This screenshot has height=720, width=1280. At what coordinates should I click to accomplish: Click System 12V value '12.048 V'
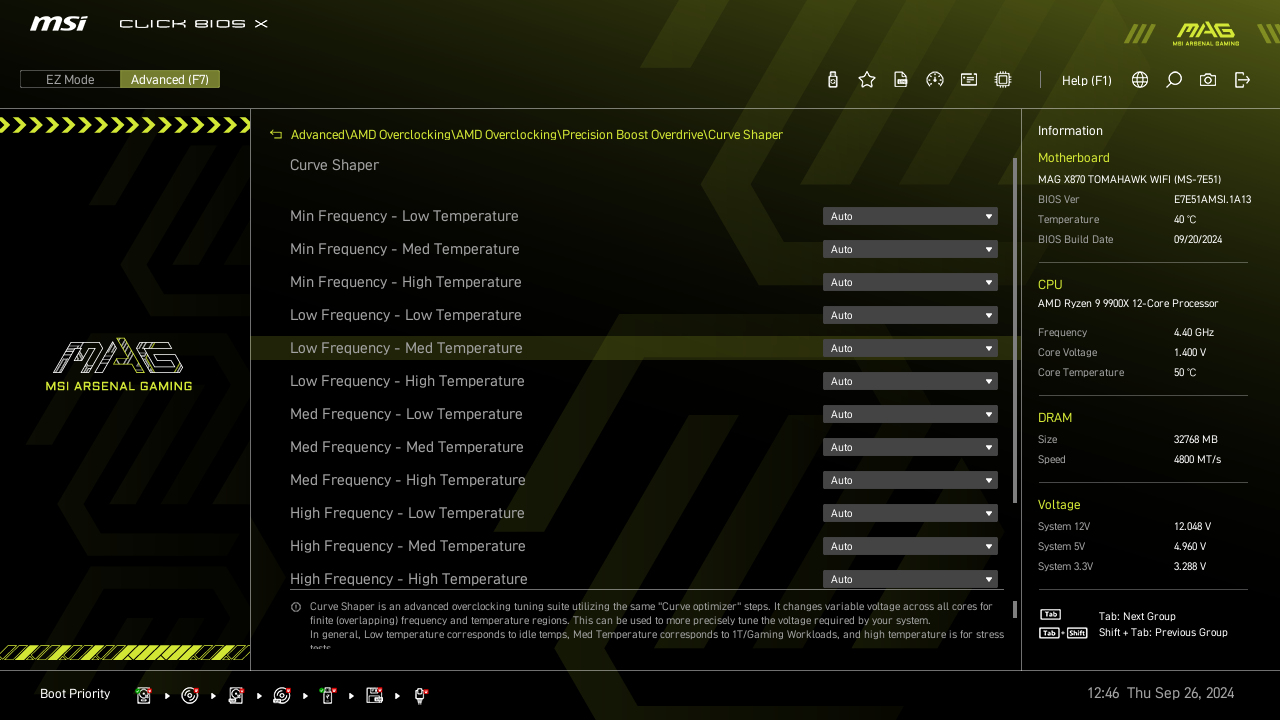[x=1192, y=527]
